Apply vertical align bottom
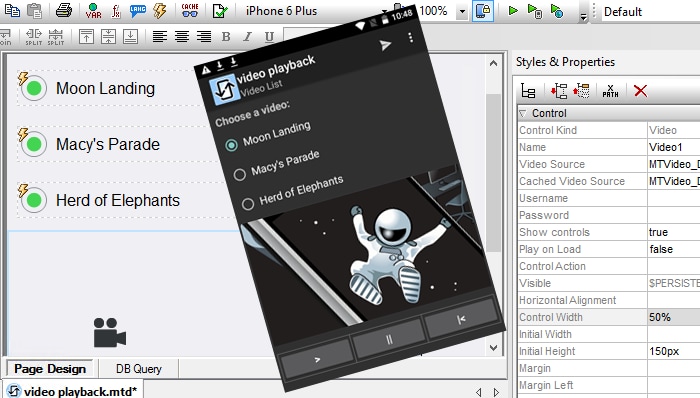The width and height of the screenshot is (700, 398). [130, 37]
